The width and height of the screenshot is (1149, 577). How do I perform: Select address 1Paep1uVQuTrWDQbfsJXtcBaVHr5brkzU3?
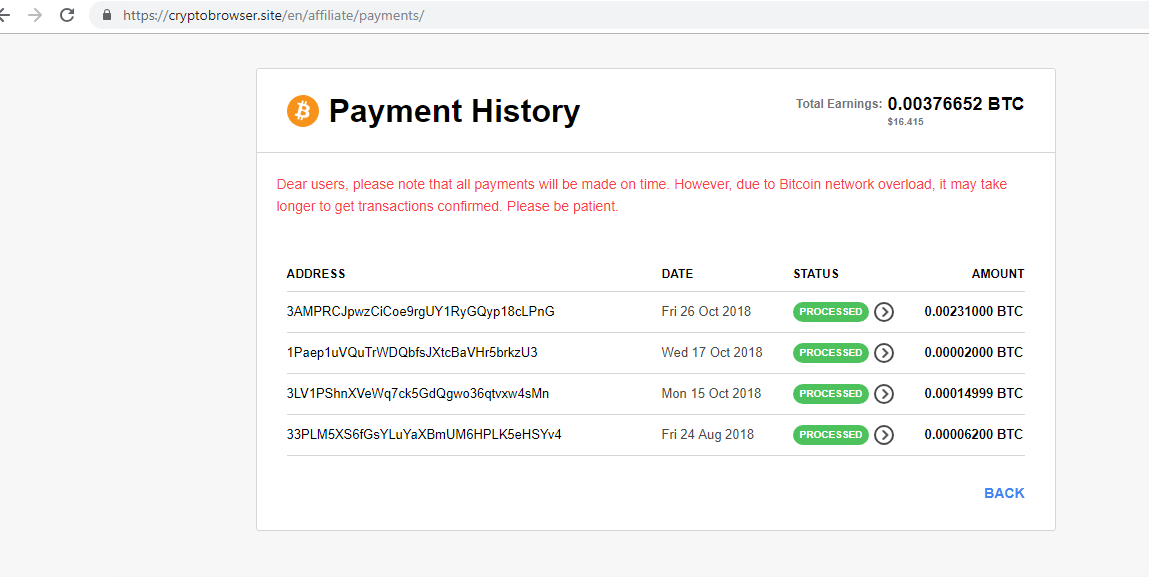(412, 353)
